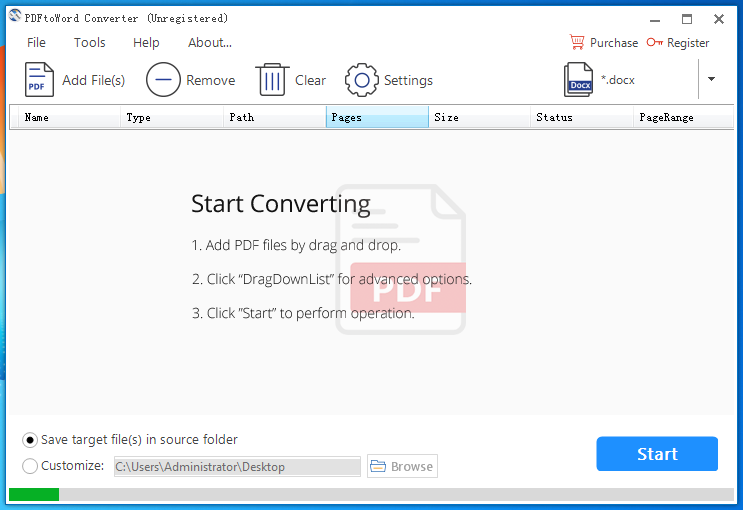Click the Add File(s) label

pyautogui.click(x=94, y=80)
